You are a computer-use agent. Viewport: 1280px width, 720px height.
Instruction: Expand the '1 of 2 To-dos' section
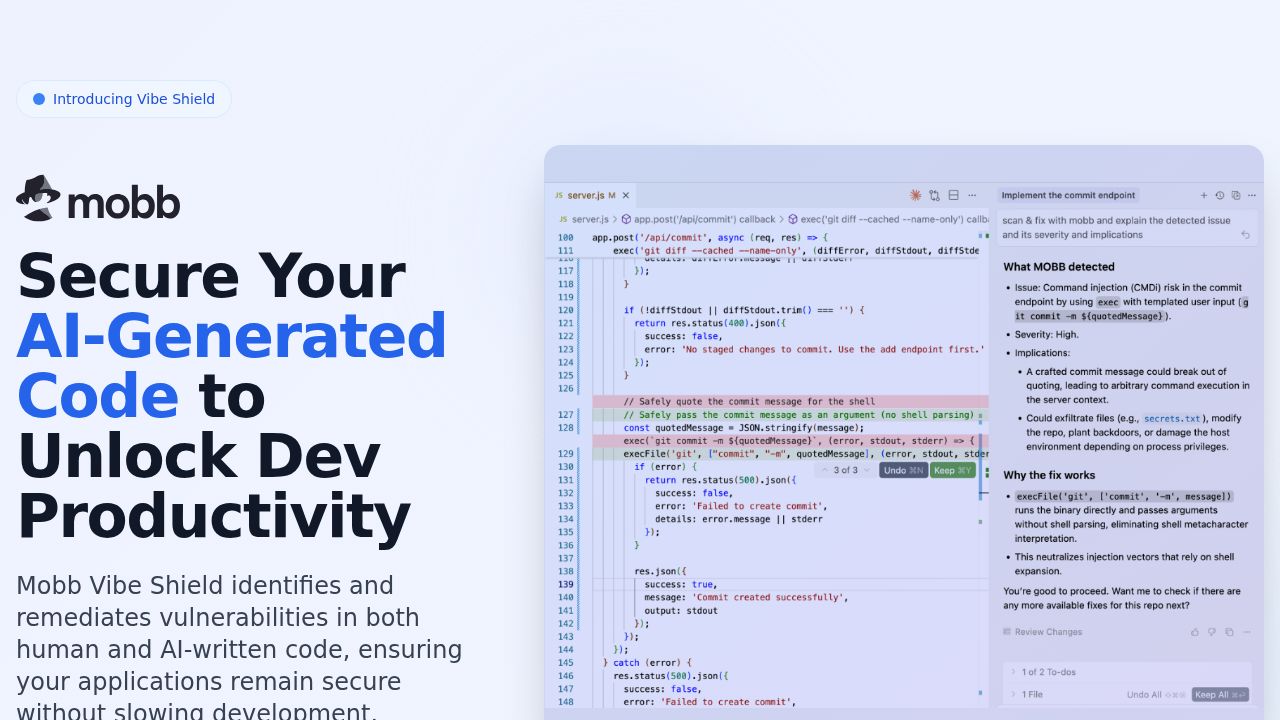(1127, 672)
